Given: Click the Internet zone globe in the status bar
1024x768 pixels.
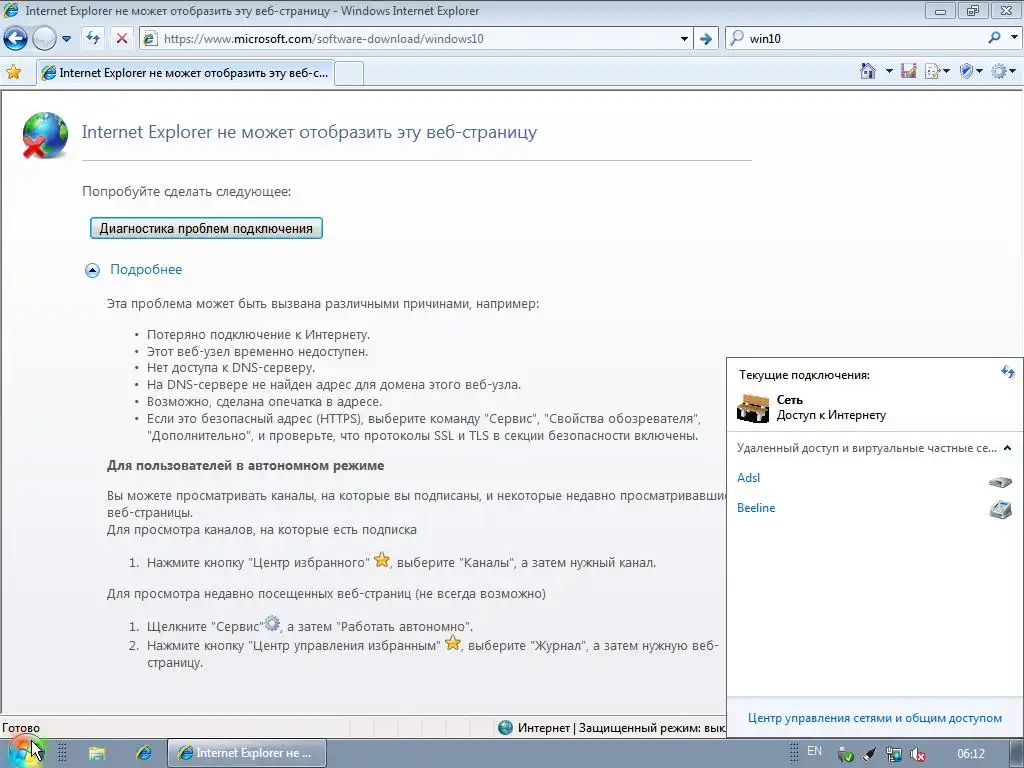Looking at the screenshot, I should (x=505, y=728).
